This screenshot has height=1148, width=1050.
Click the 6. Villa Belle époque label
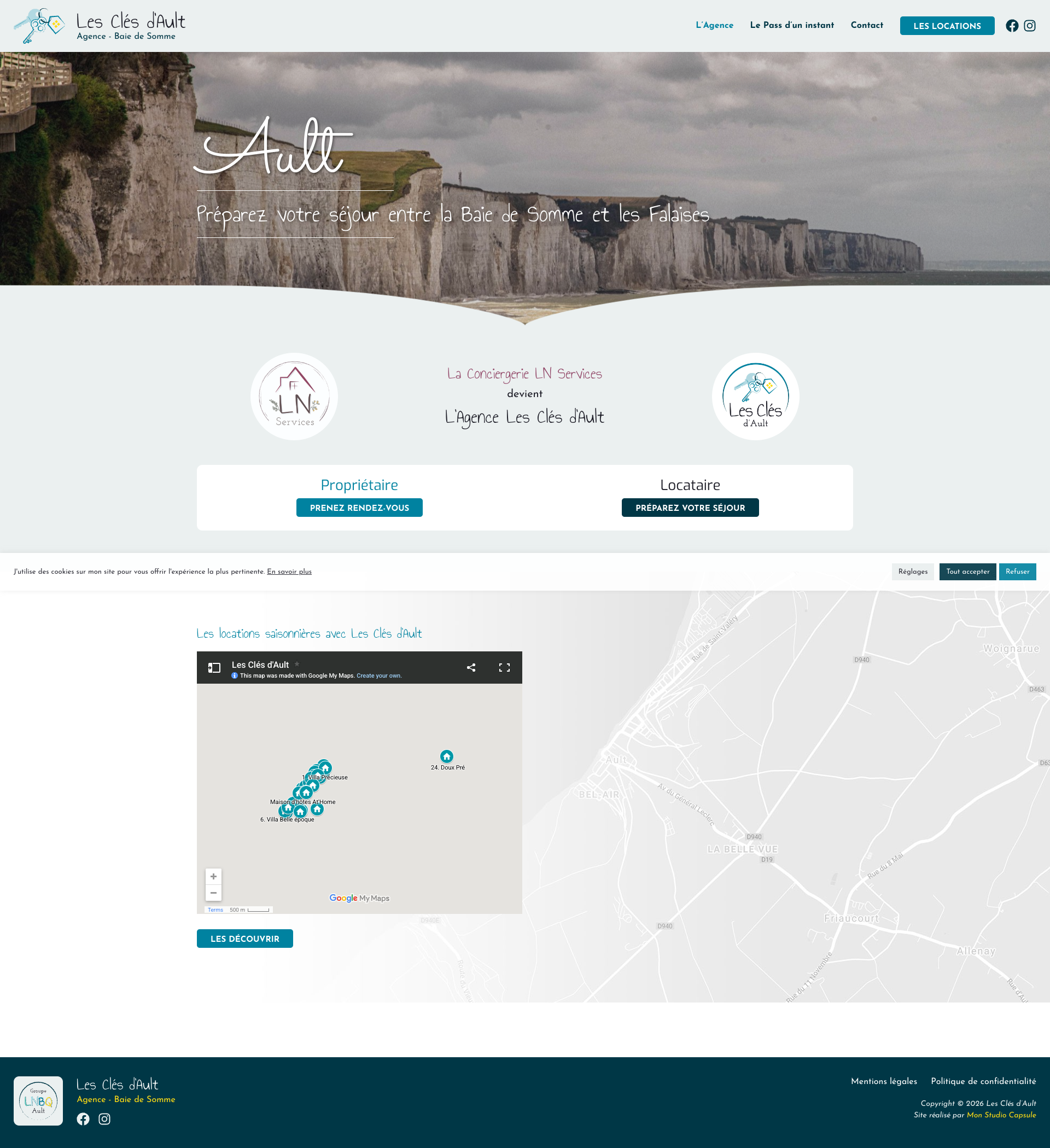pos(287,819)
